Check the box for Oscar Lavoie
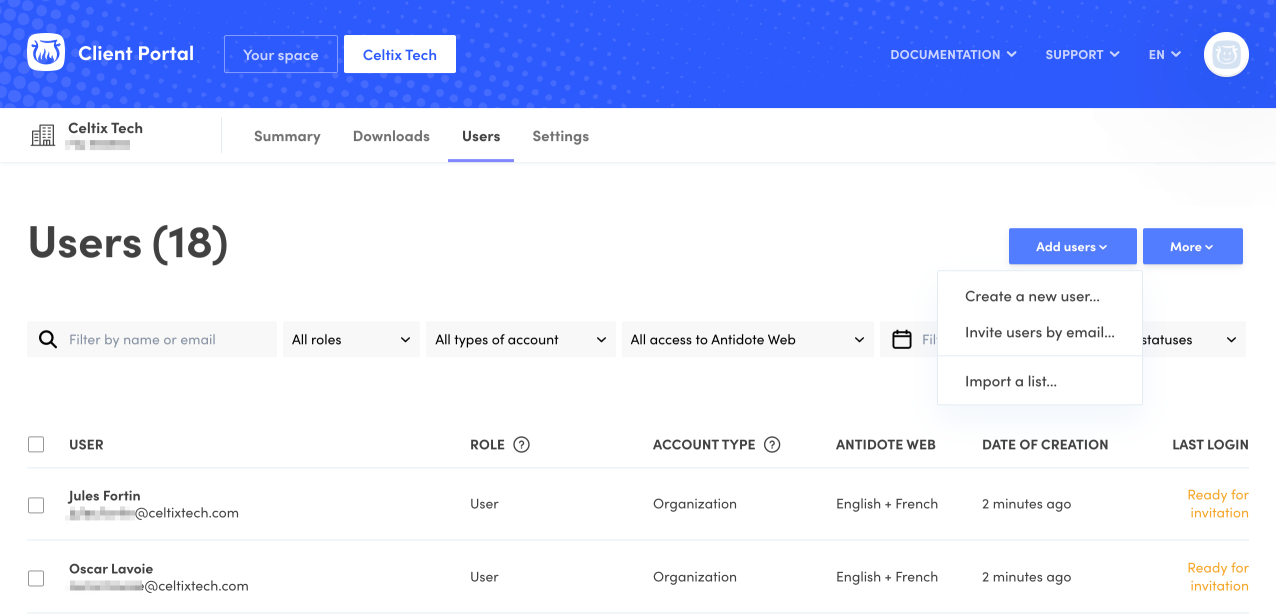1276x614 pixels. tap(36, 578)
